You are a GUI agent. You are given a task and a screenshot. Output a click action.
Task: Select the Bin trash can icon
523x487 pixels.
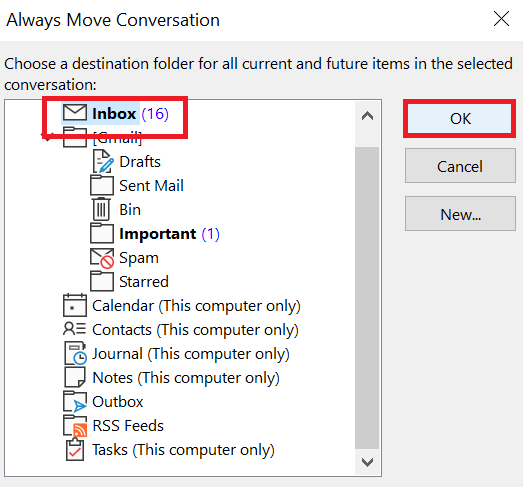(101, 209)
